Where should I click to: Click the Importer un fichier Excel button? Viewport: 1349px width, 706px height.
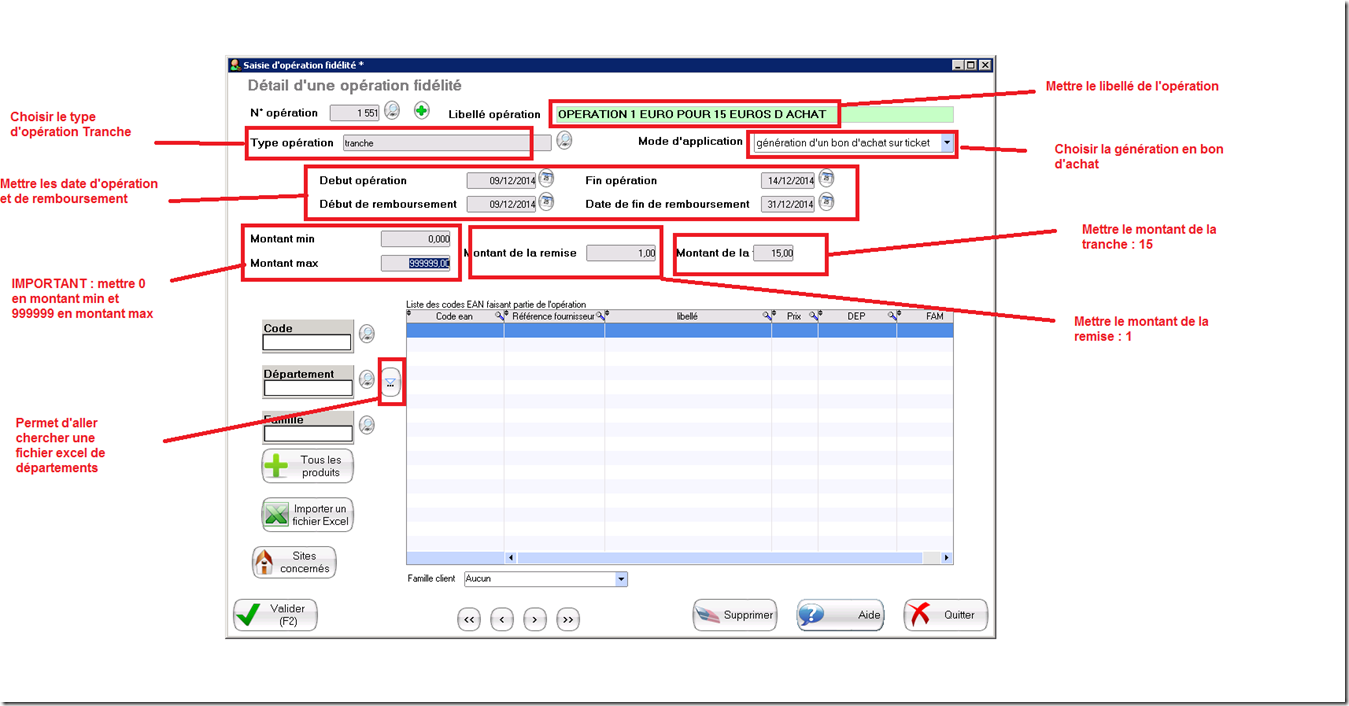(x=308, y=515)
